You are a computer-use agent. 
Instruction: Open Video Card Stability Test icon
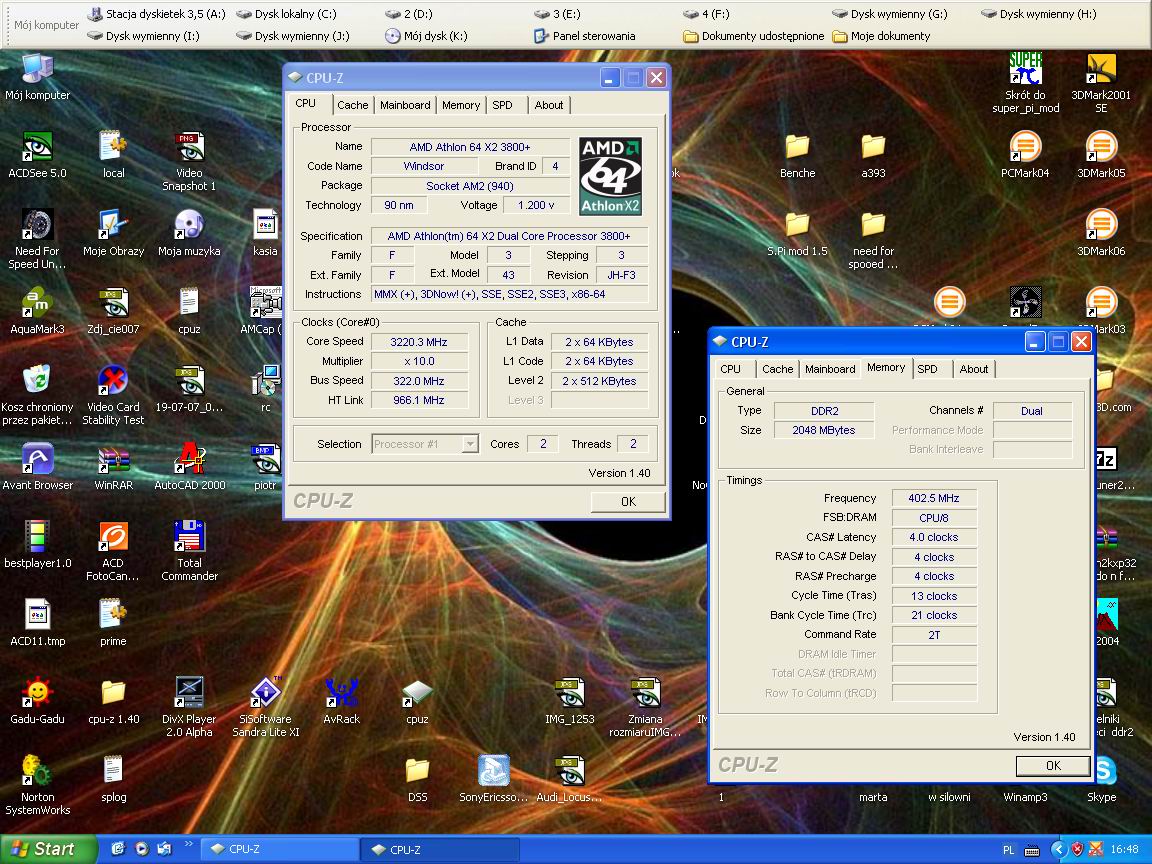point(113,395)
